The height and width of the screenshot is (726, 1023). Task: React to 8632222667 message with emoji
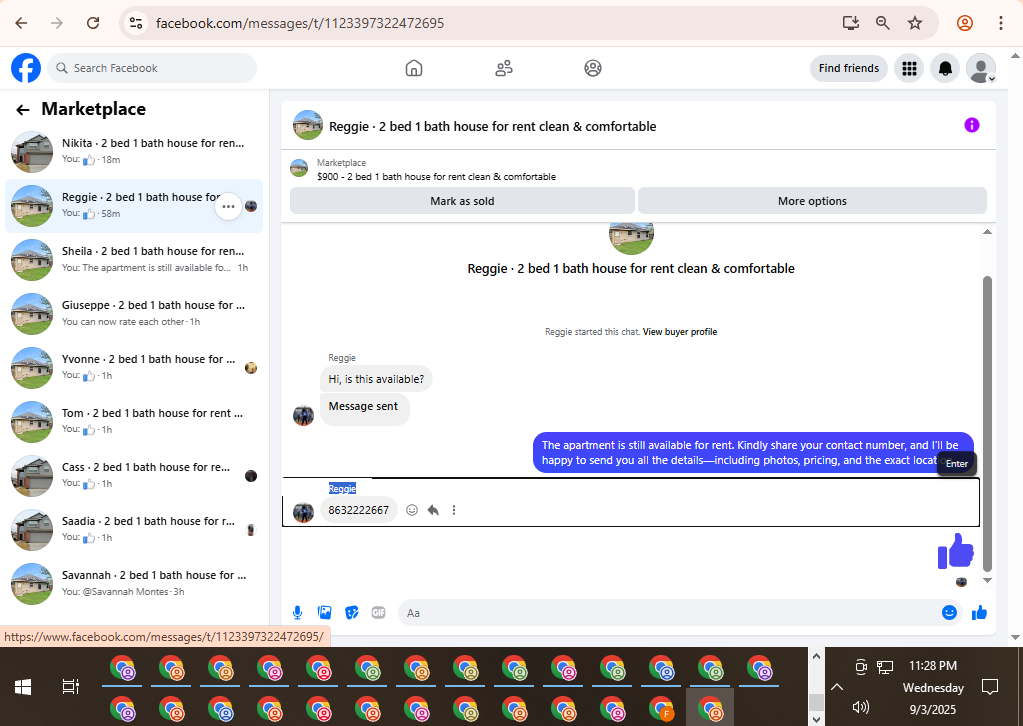[412, 510]
